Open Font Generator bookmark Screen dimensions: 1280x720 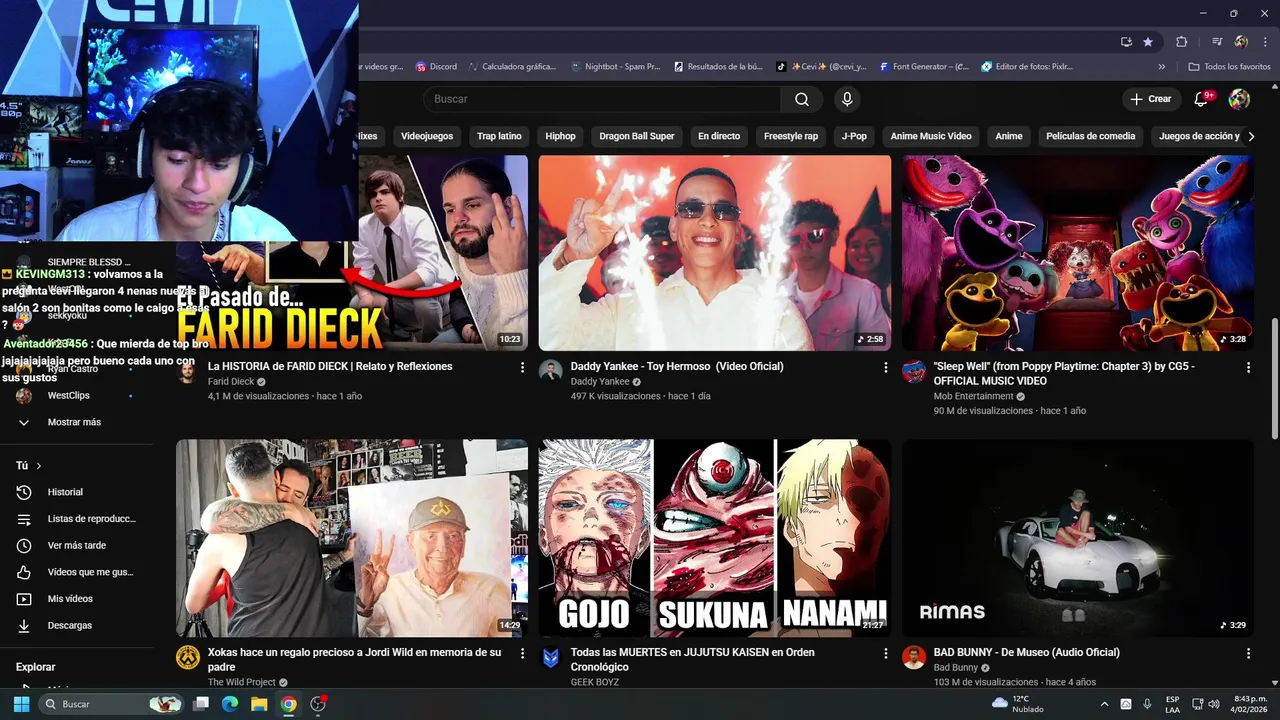point(925,67)
